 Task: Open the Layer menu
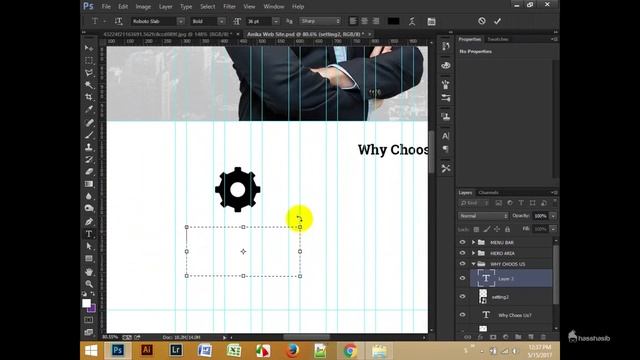pyautogui.click(x=165, y=7)
